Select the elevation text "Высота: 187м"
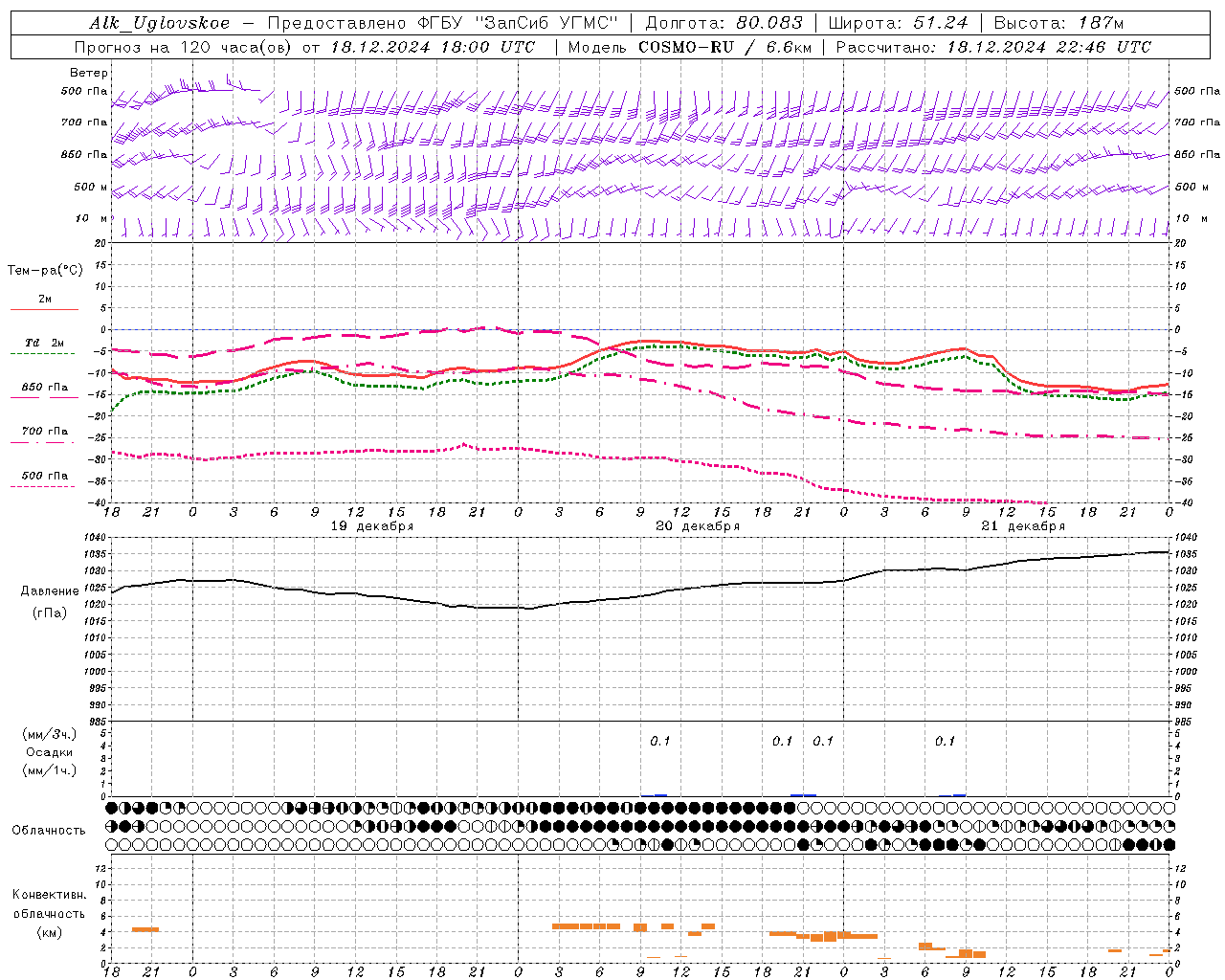 pyautogui.click(x=1058, y=23)
